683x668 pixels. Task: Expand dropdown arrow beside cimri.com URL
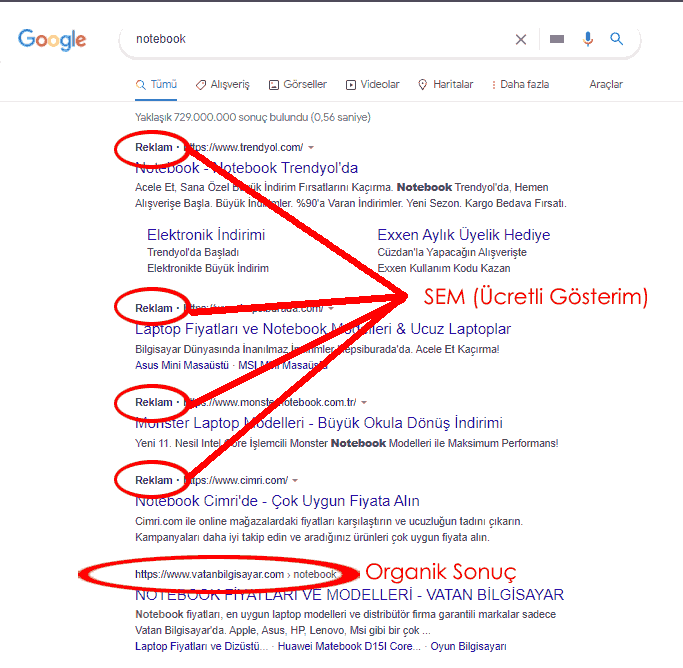[x=295, y=481]
